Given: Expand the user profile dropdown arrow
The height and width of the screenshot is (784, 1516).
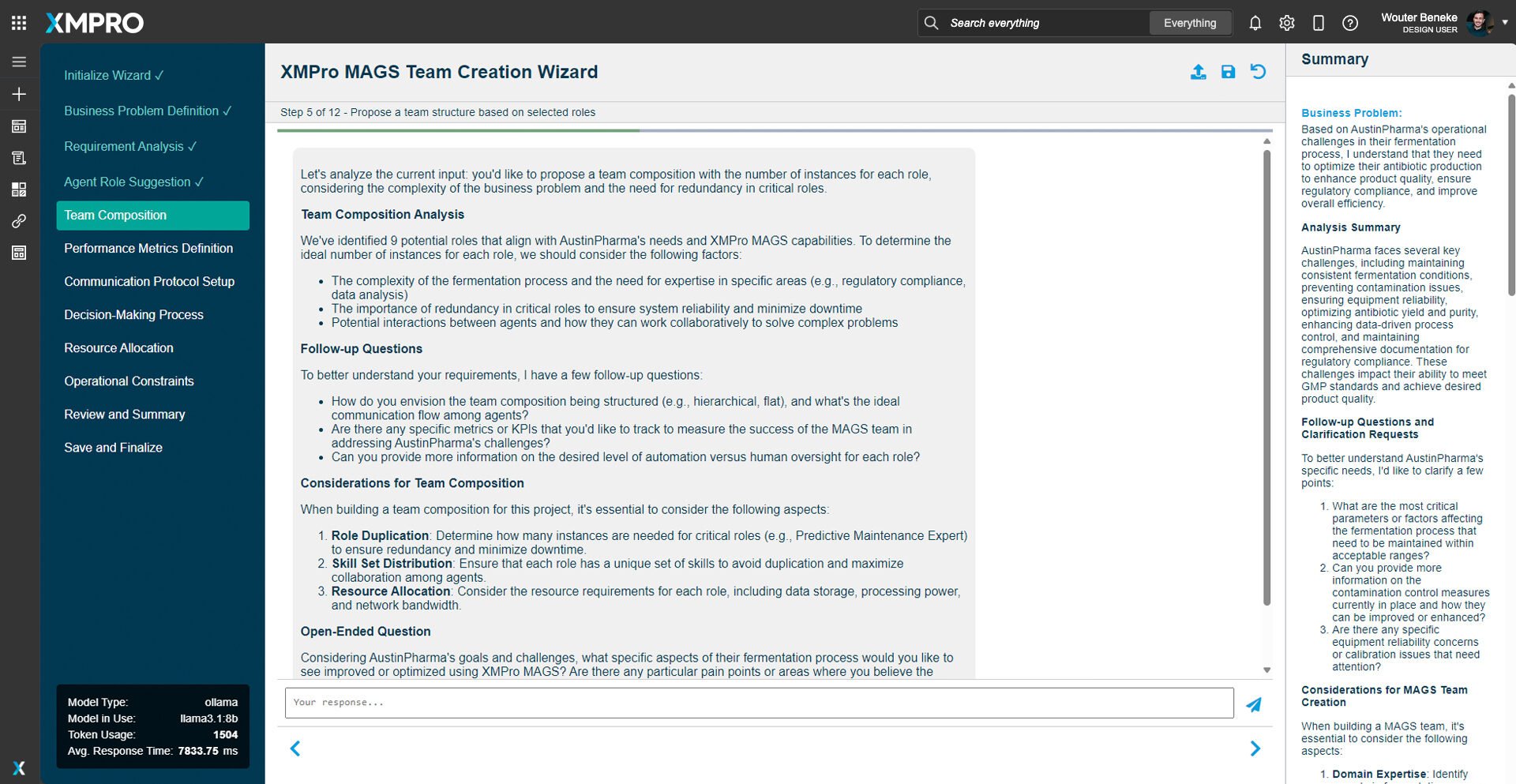Looking at the screenshot, I should 1504,23.
